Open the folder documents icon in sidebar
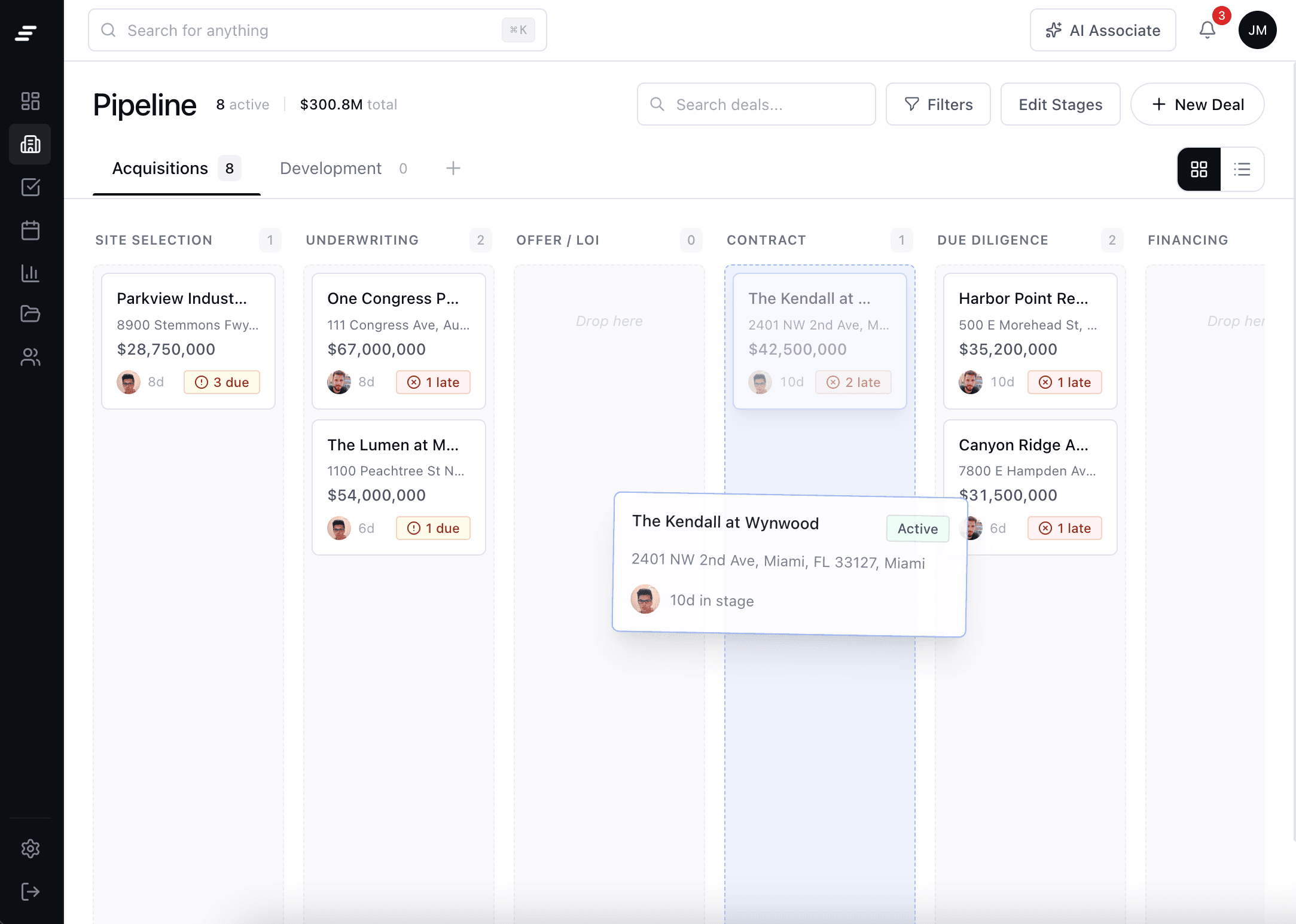Screen dimensions: 1296x924 pyautogui.click(x=30, y=313)
